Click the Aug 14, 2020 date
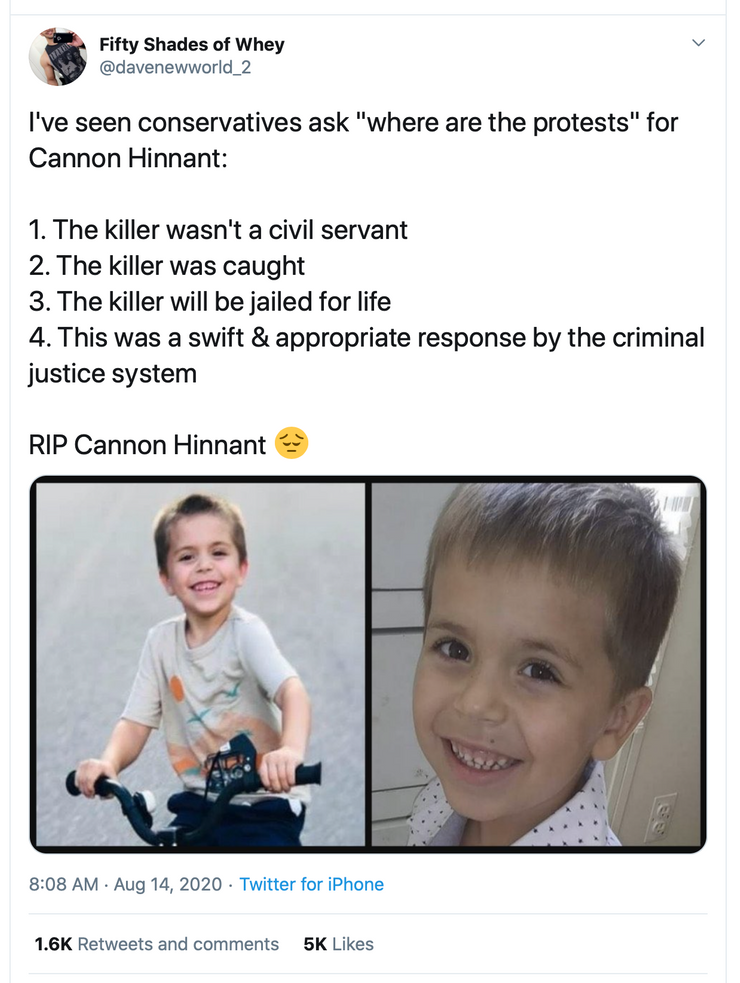 [167, 884]
